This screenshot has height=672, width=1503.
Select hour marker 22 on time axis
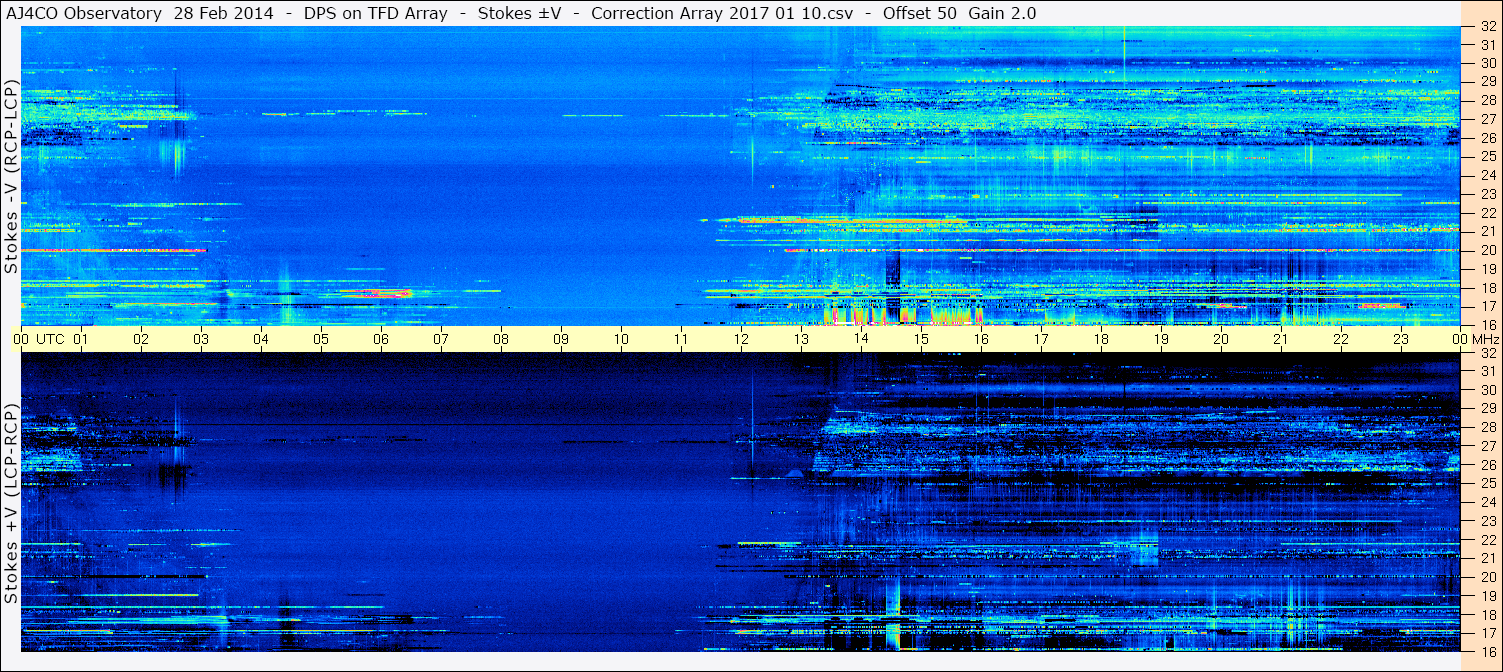[1341, 339]
